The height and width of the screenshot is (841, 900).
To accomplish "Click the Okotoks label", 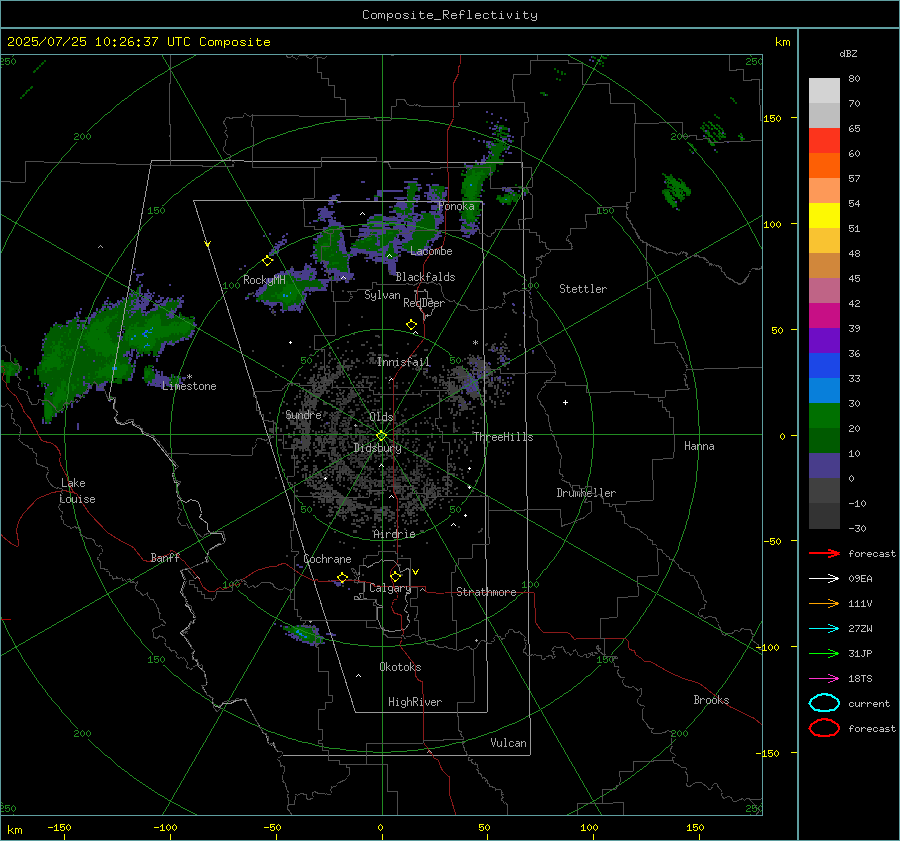I will (400, 667).
